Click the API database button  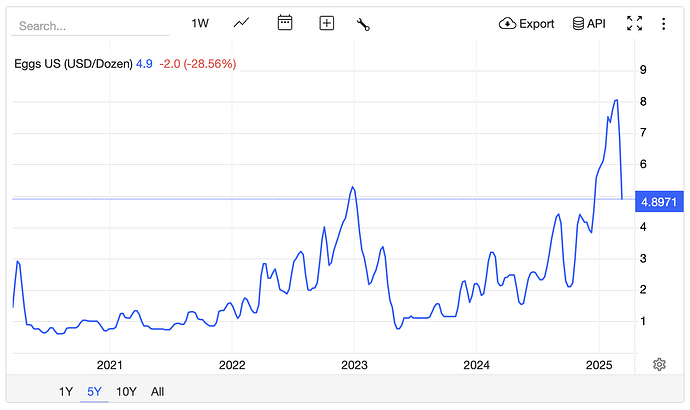click(589, 23)
